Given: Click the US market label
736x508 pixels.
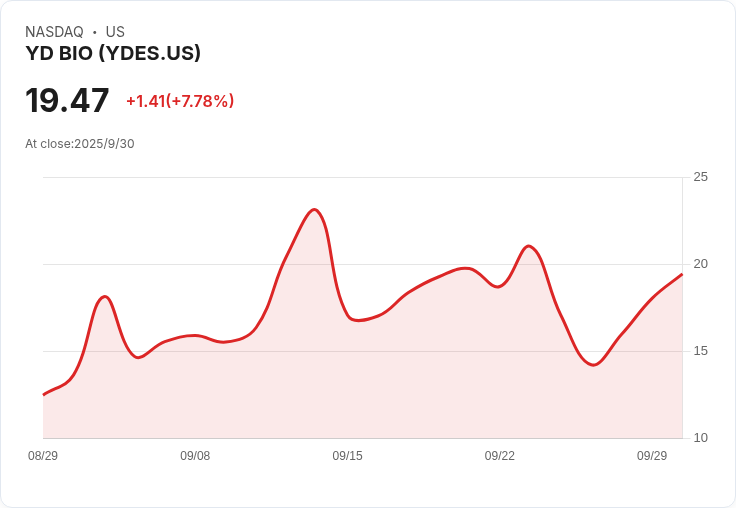Looking at the screenshot, I should tap(115, 31).
